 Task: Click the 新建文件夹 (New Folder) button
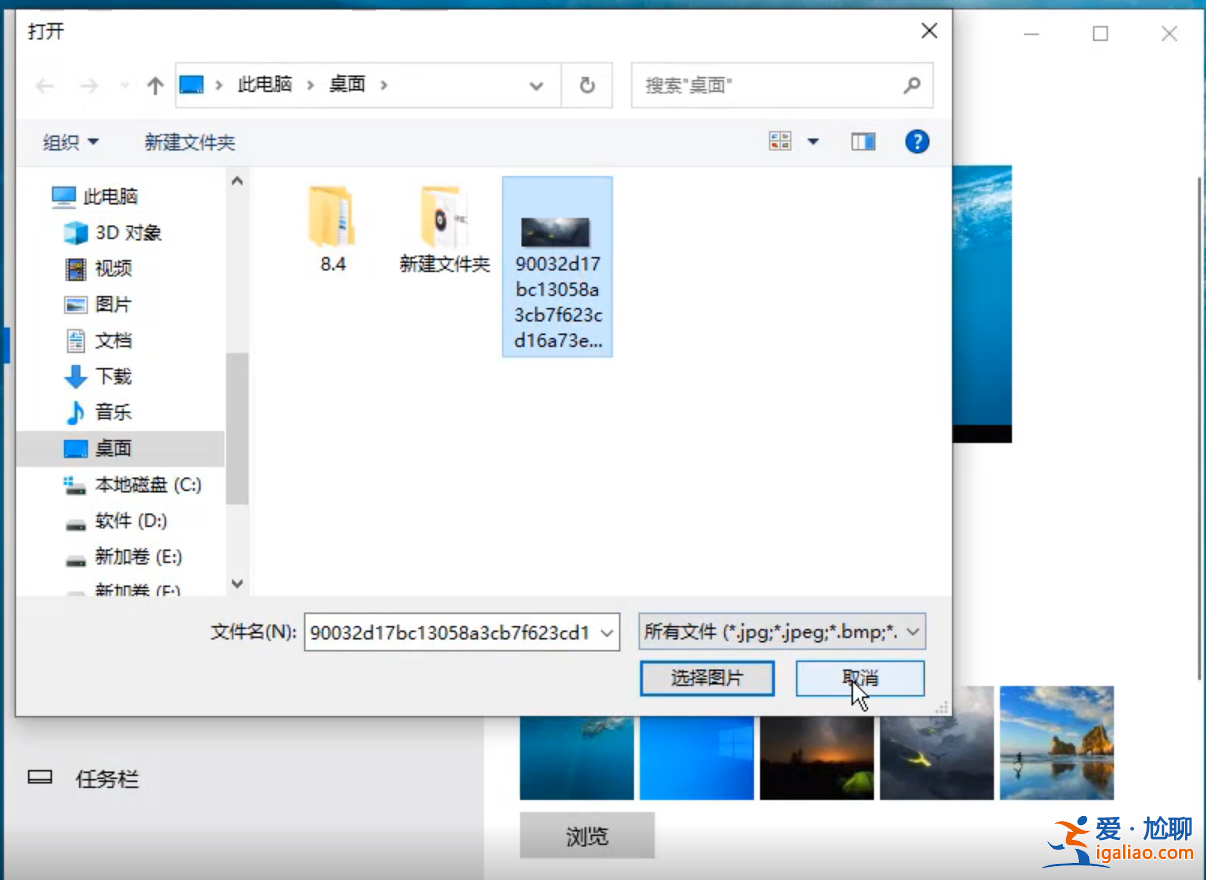189,142
